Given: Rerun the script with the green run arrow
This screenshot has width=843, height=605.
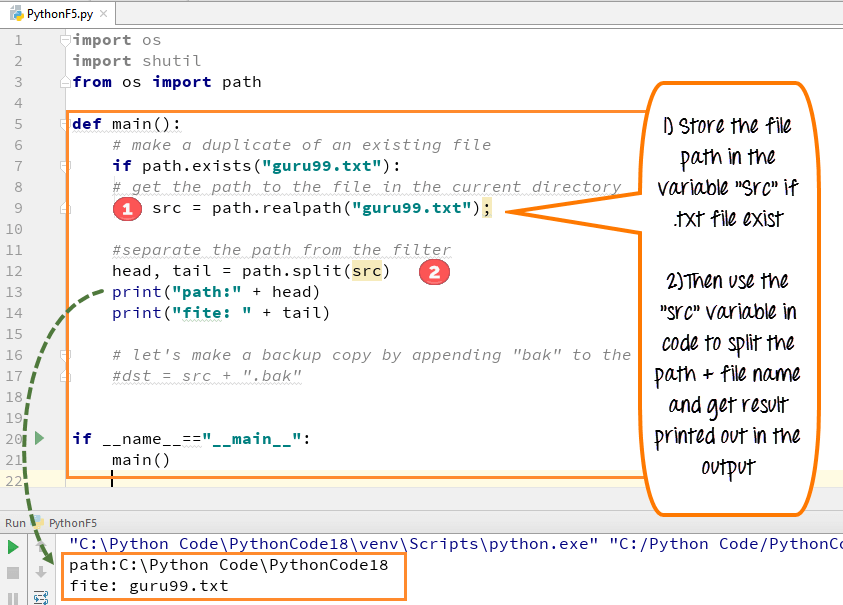Looking at the screenshot, I should click(13, 546).
